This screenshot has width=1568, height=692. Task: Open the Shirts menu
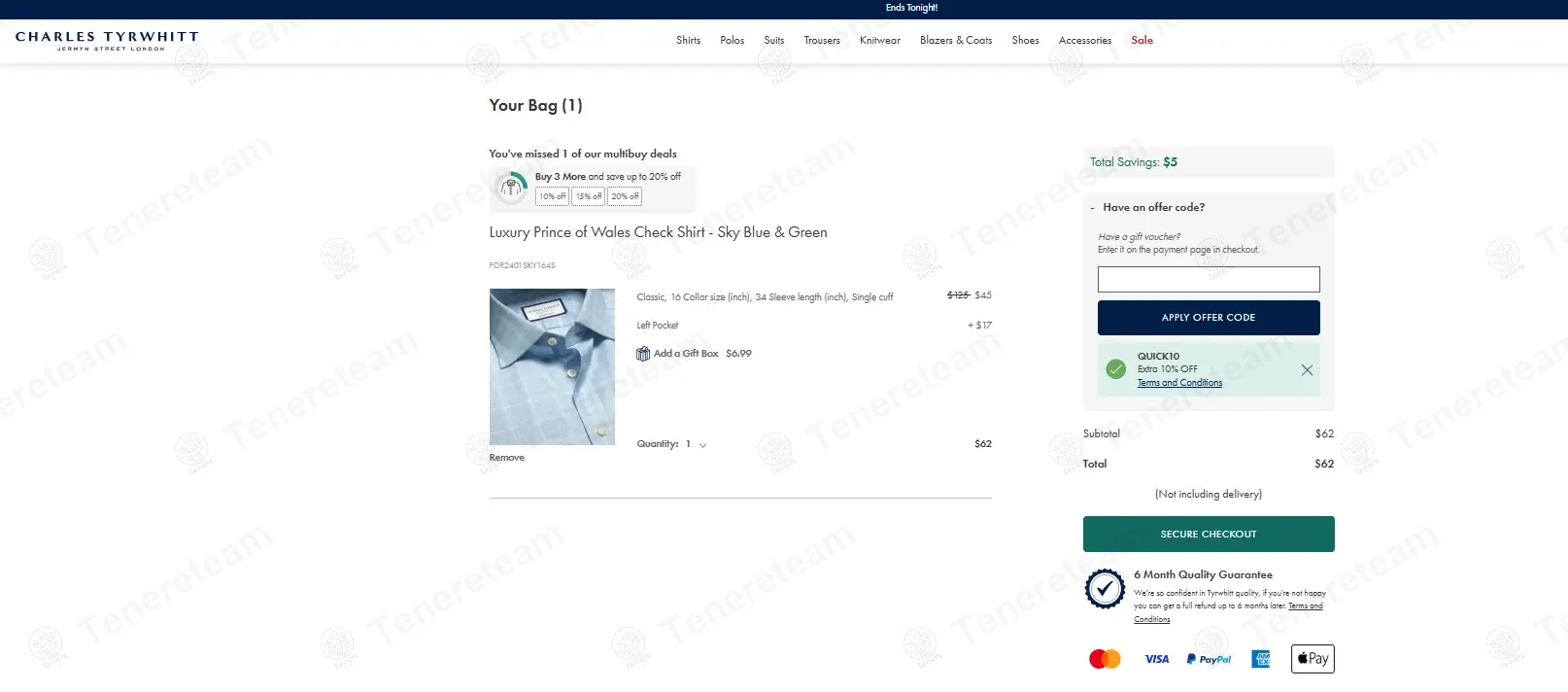click(688, 40)
